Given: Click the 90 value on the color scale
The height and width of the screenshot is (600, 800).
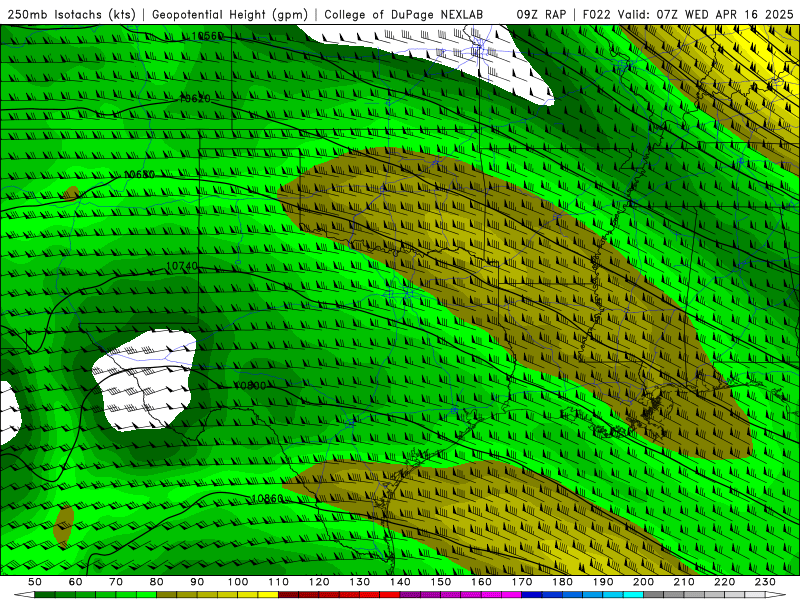Looking at the screenshot, I should click(197, 582).
